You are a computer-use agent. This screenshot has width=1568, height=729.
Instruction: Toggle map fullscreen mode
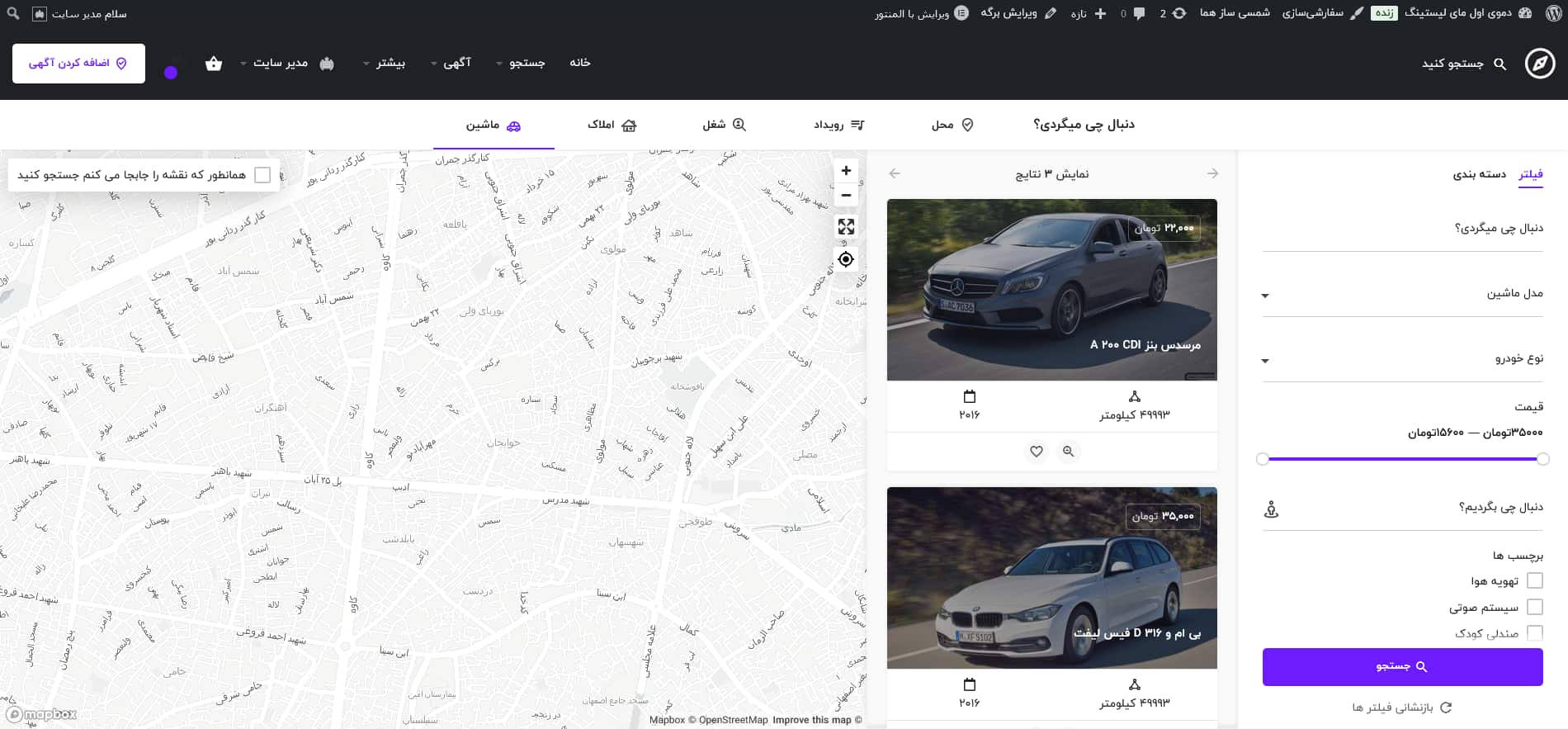[846, 226]
